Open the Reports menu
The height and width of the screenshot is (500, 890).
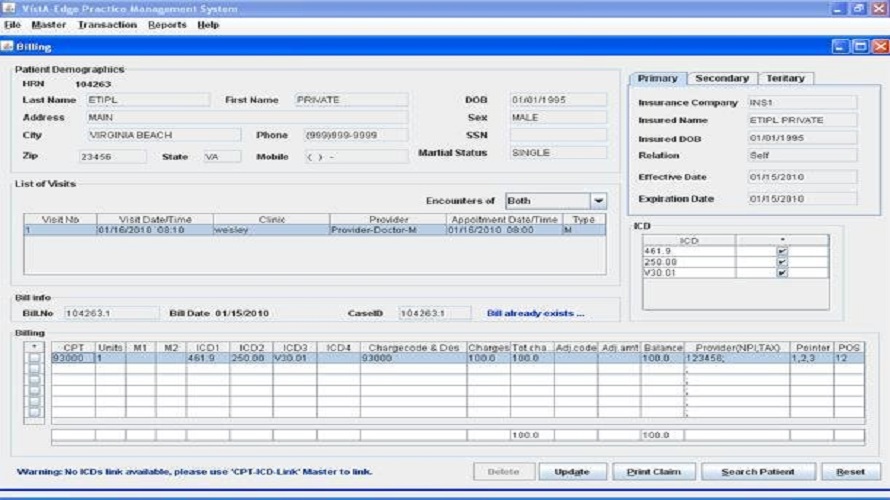tap(167, 25)
